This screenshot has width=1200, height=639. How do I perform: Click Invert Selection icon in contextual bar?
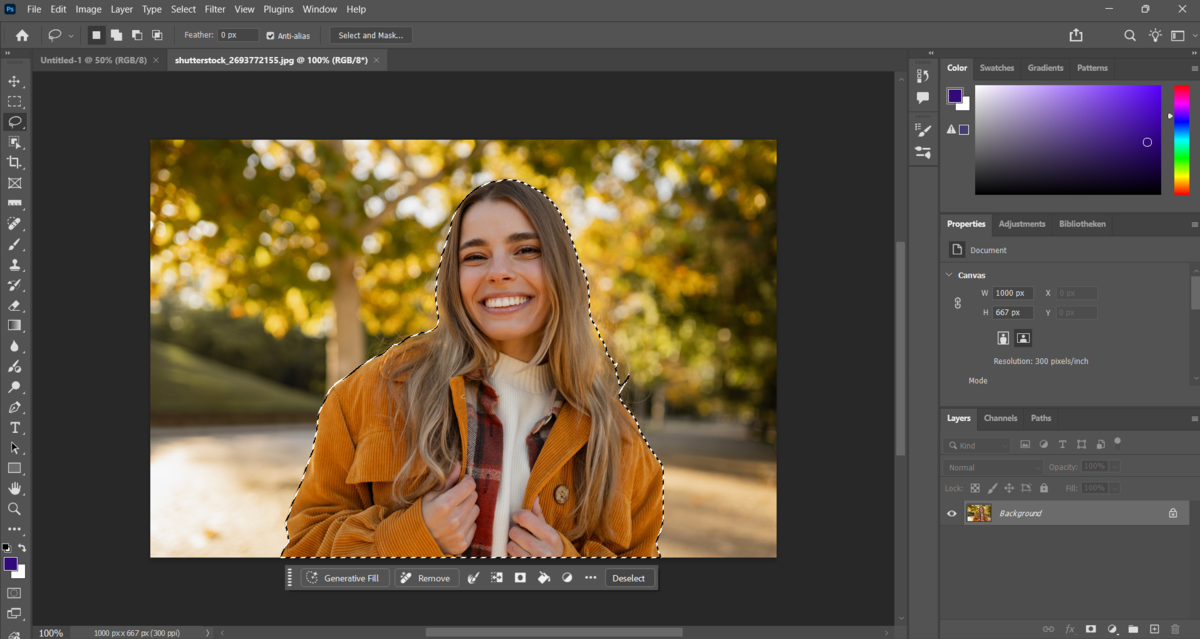tap(497, 578)
